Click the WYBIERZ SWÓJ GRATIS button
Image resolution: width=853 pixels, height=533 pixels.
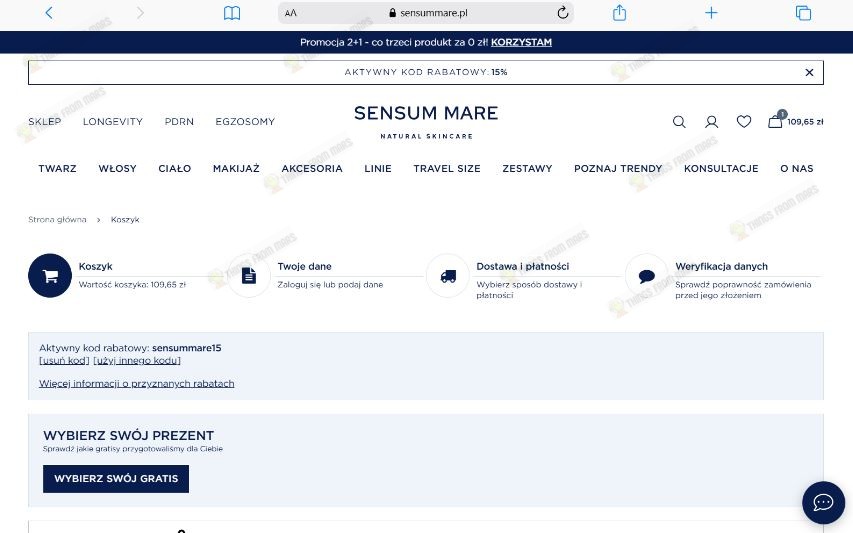coord(116,479)
